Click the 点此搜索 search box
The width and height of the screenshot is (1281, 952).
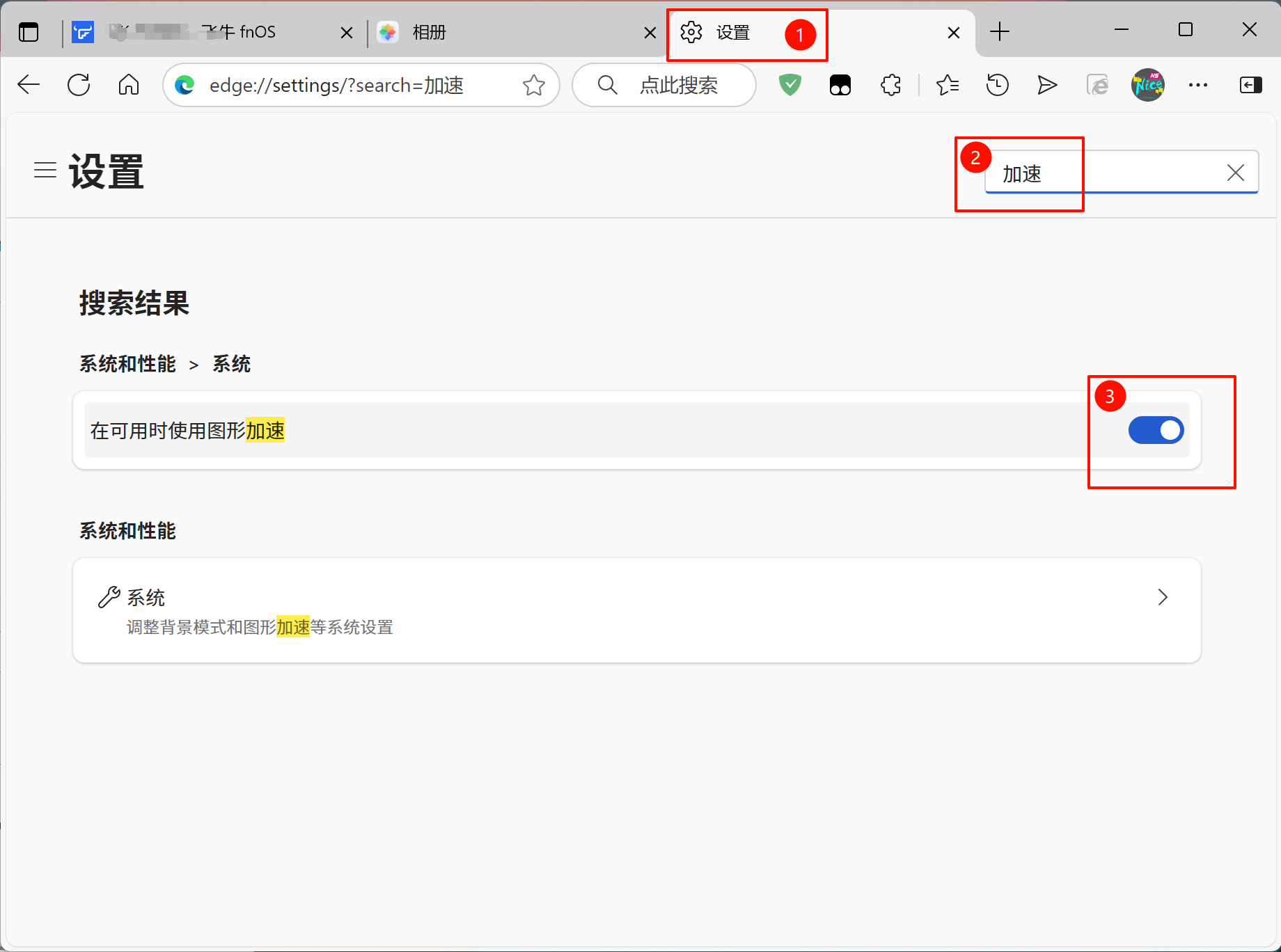point(664,85)
